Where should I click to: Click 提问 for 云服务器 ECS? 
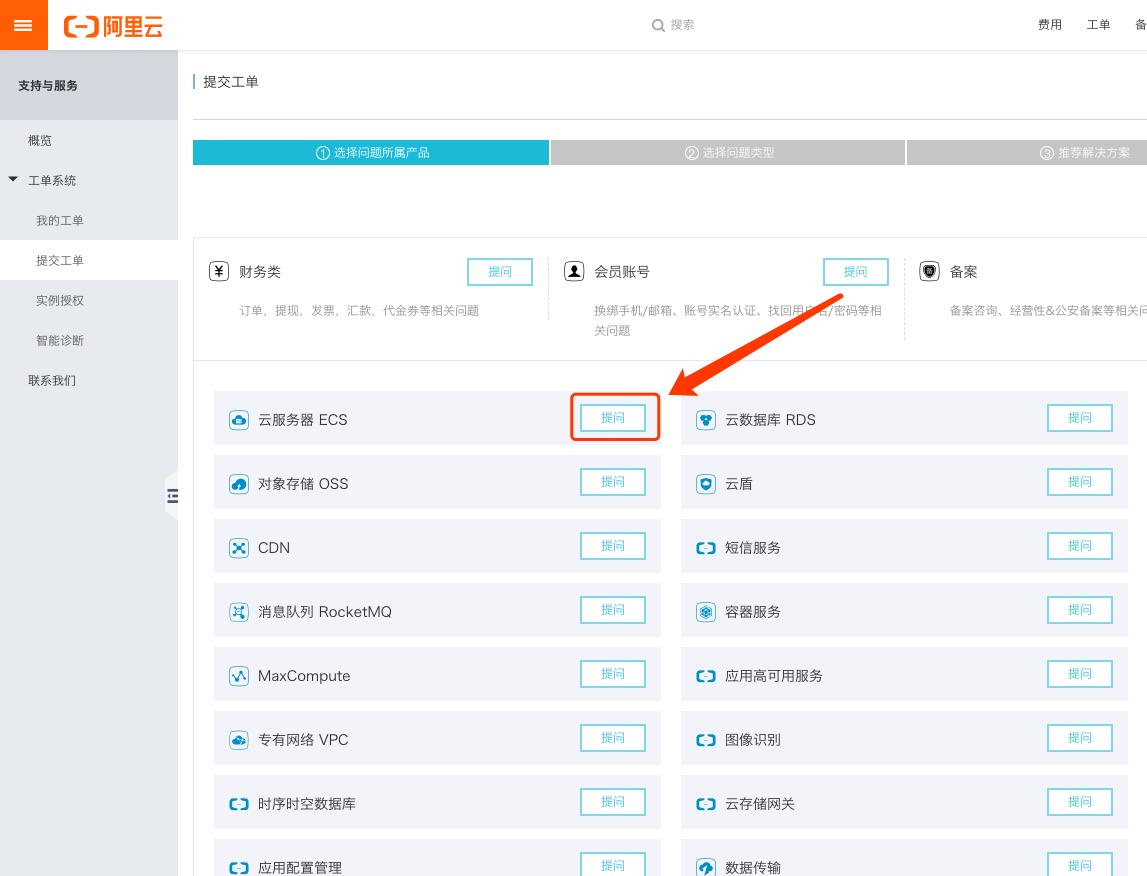point(613,418)
